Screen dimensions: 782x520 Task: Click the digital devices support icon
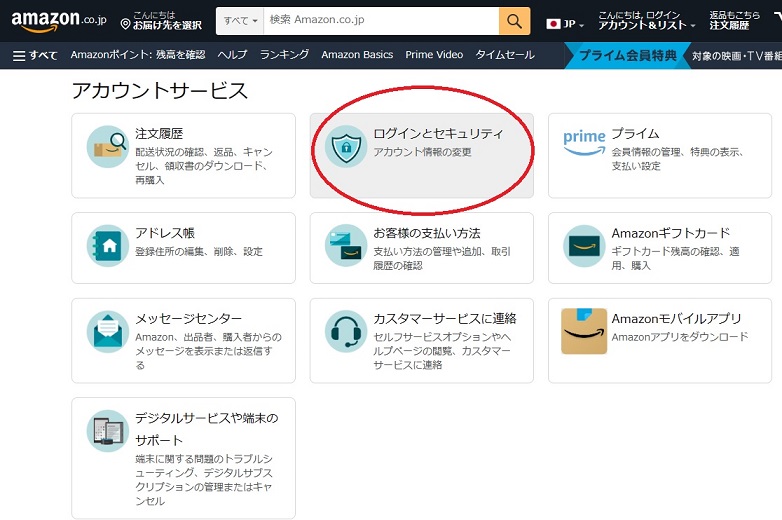click(x=108, y=431)
